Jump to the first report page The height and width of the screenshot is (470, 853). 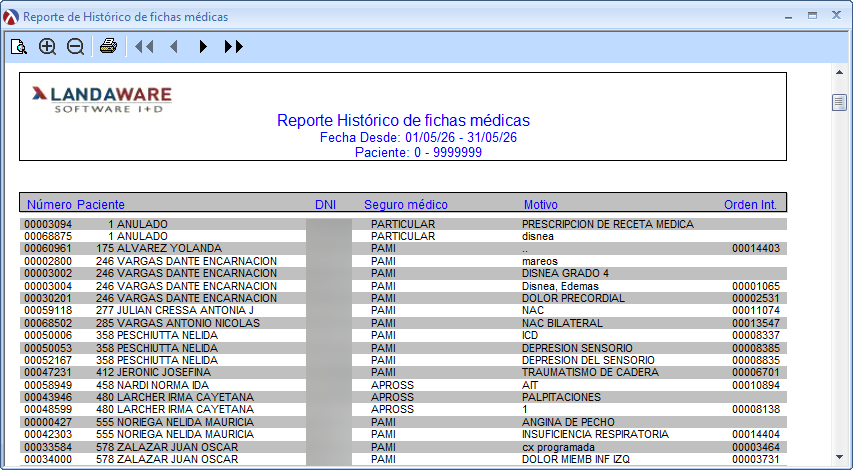click(x=144, y=47)
